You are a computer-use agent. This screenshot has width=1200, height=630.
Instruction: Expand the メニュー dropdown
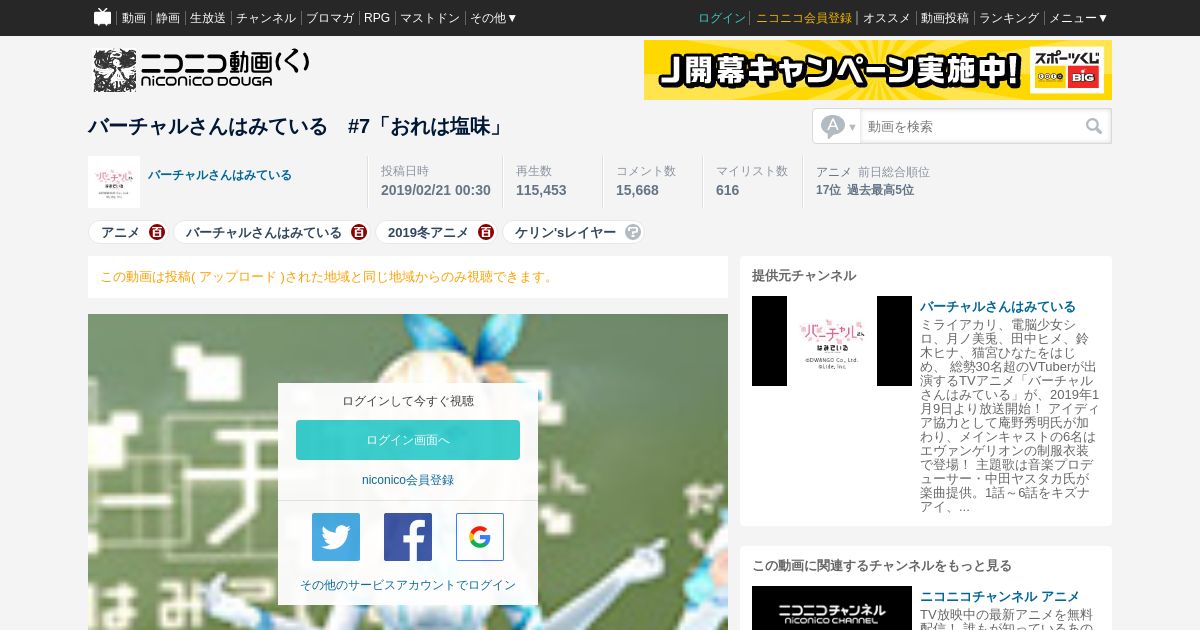pos(1078,18)
